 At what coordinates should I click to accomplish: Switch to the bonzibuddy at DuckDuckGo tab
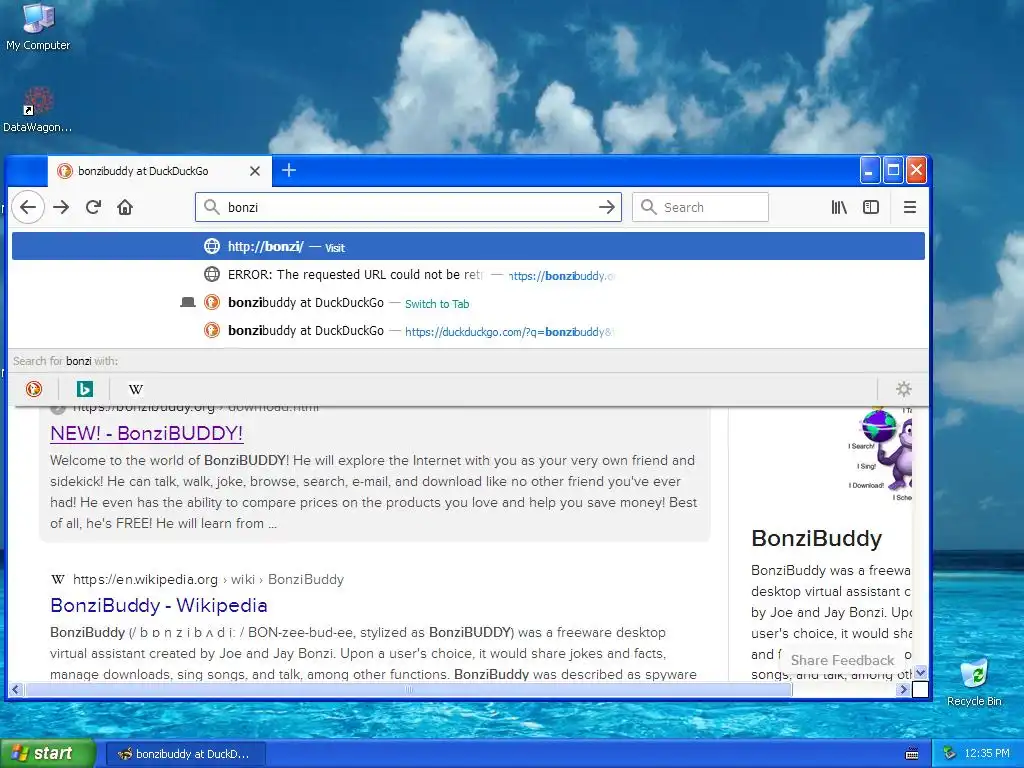(x=160, y=171)
